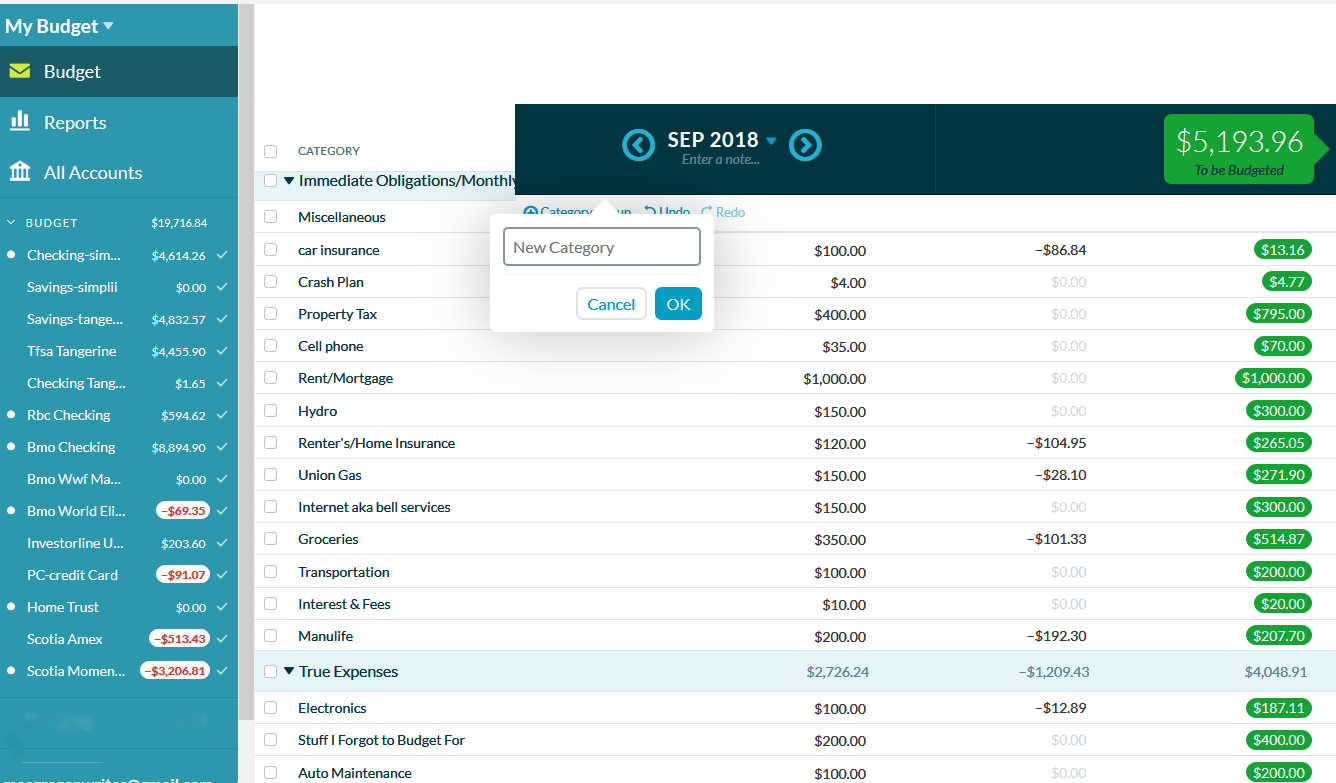The height and width of the screenshot is (783, 1336).
Task: Click Internet aka bell services category
Action: (x=374, y=507)
